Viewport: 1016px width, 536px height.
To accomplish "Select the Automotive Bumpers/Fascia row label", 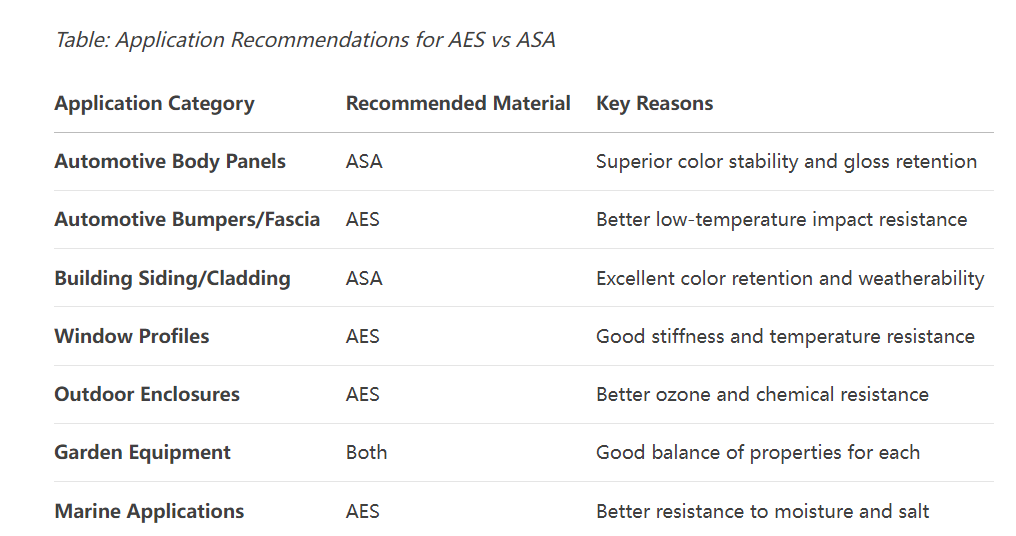I will [x=187, y=219].
